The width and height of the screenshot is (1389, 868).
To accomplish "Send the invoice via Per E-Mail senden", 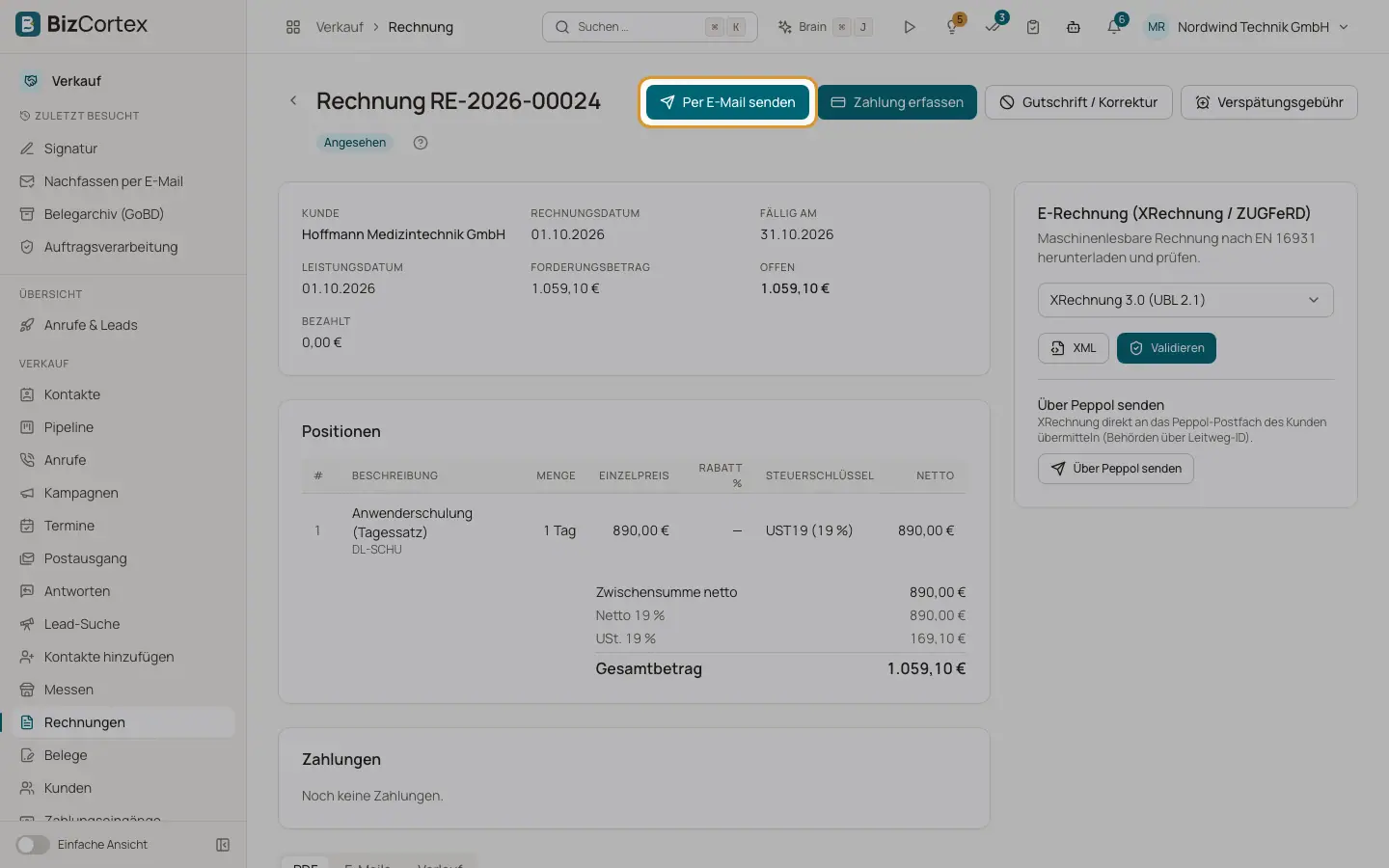I will click(727, 102).
